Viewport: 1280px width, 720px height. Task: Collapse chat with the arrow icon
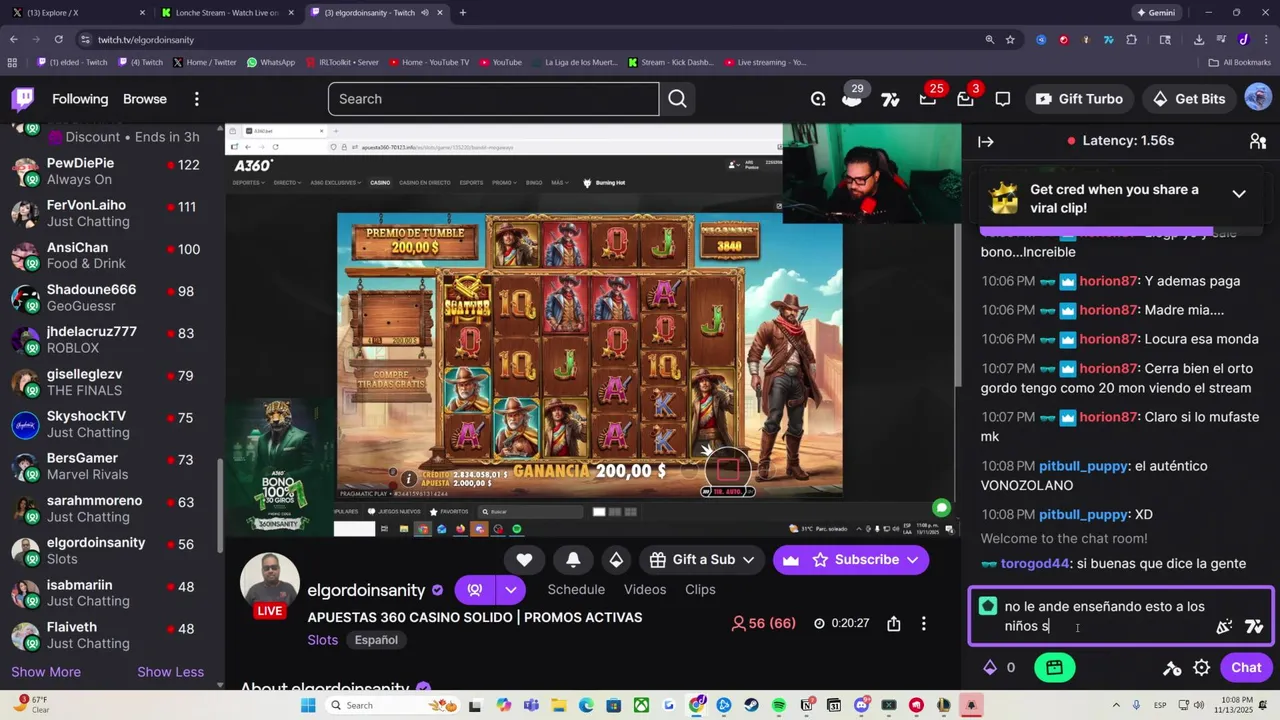coord(986,141)
